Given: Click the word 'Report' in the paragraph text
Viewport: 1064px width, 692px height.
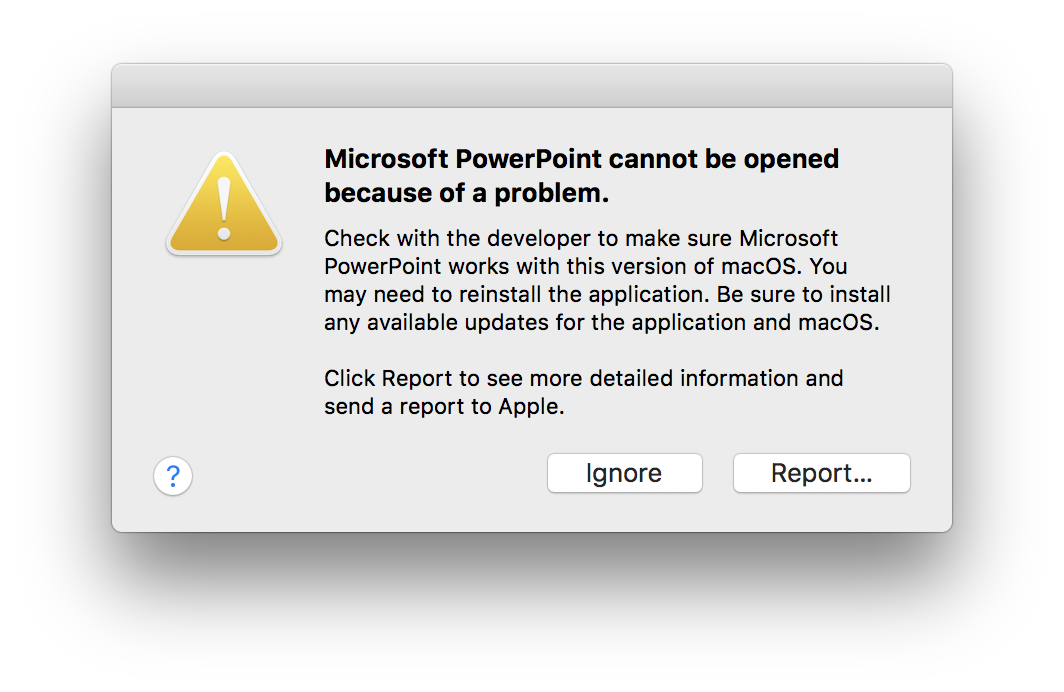Looking at the screenshot, I should tap(417, 379).
